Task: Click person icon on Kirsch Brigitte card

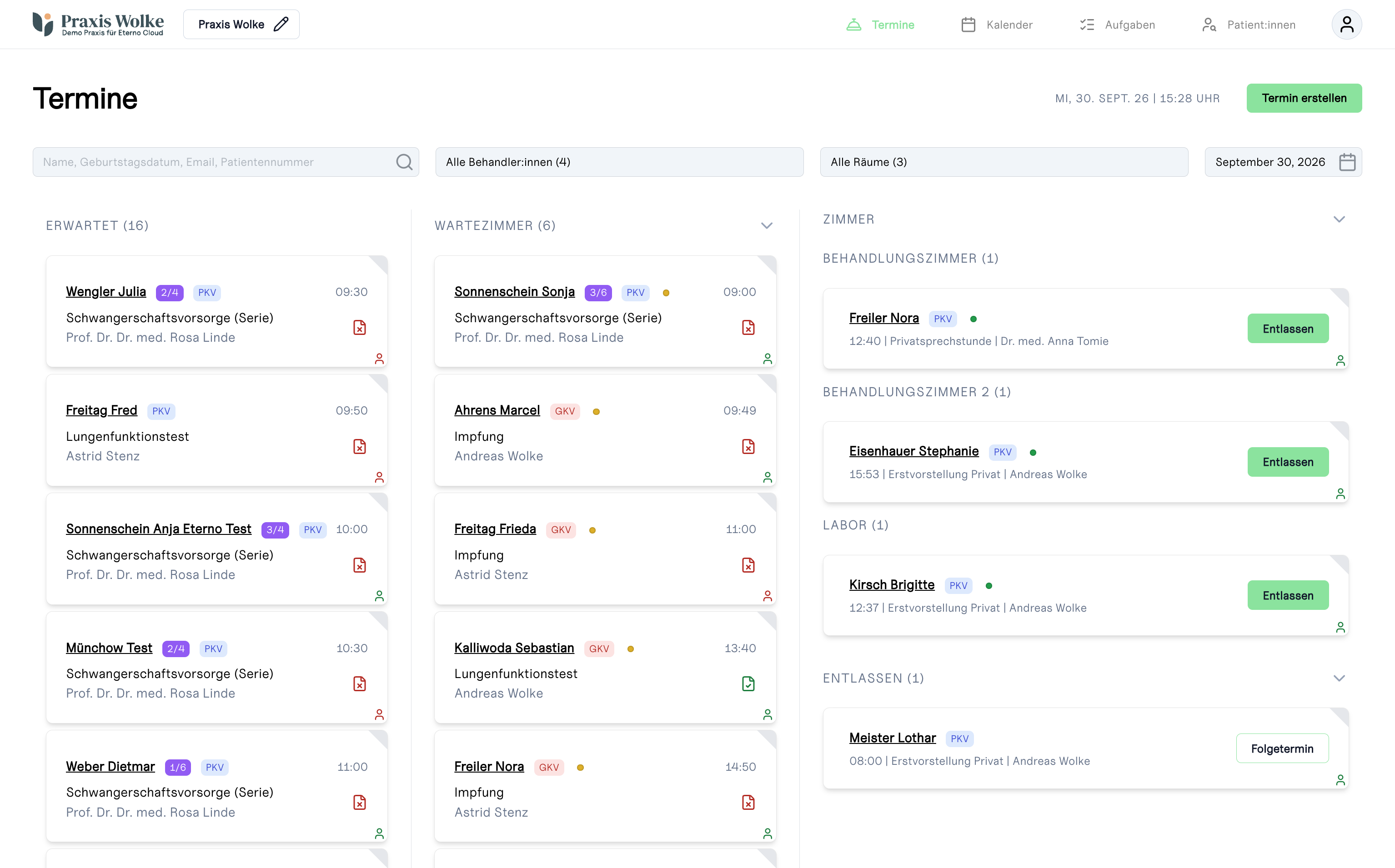Action: click(1340, 627)
